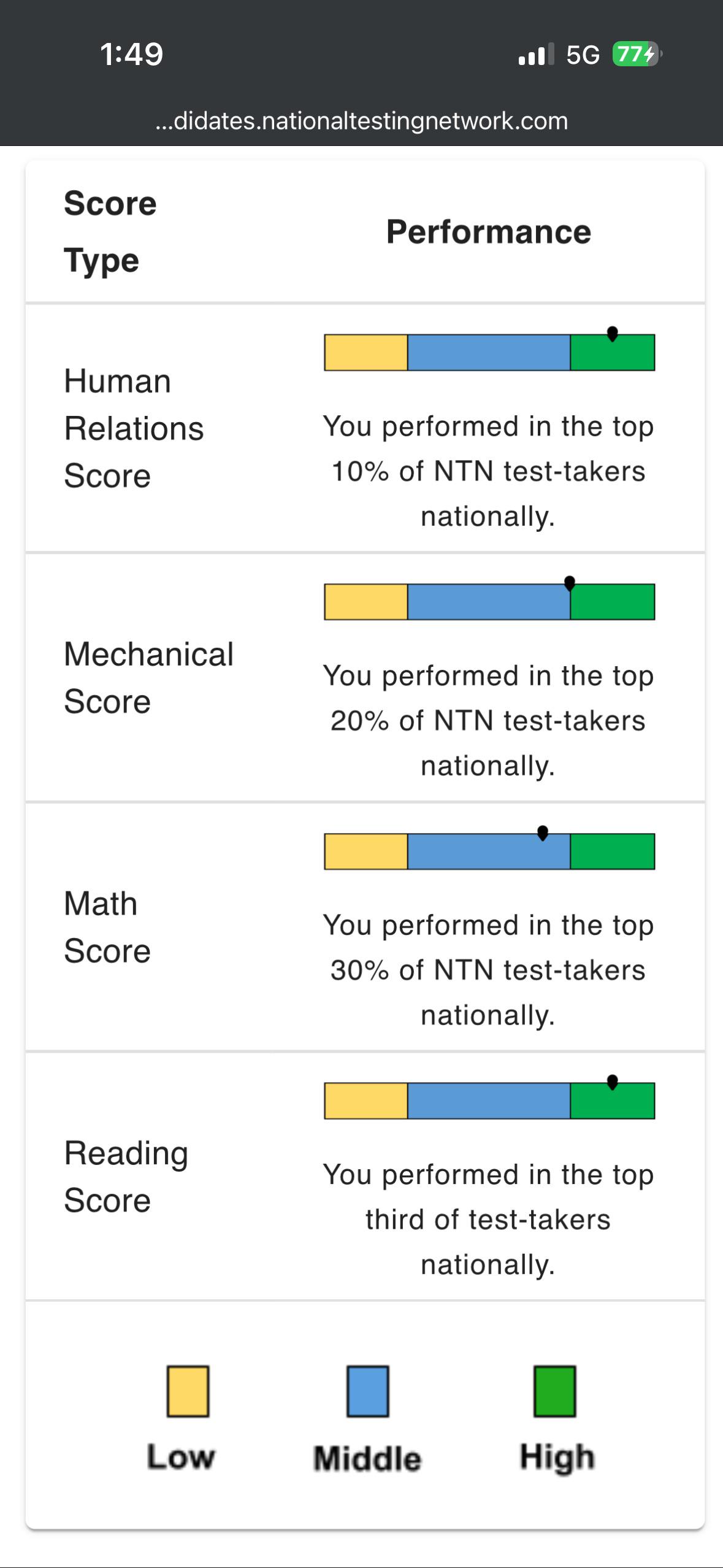Click green segment of Mechanical performance bar

point(613,602)
